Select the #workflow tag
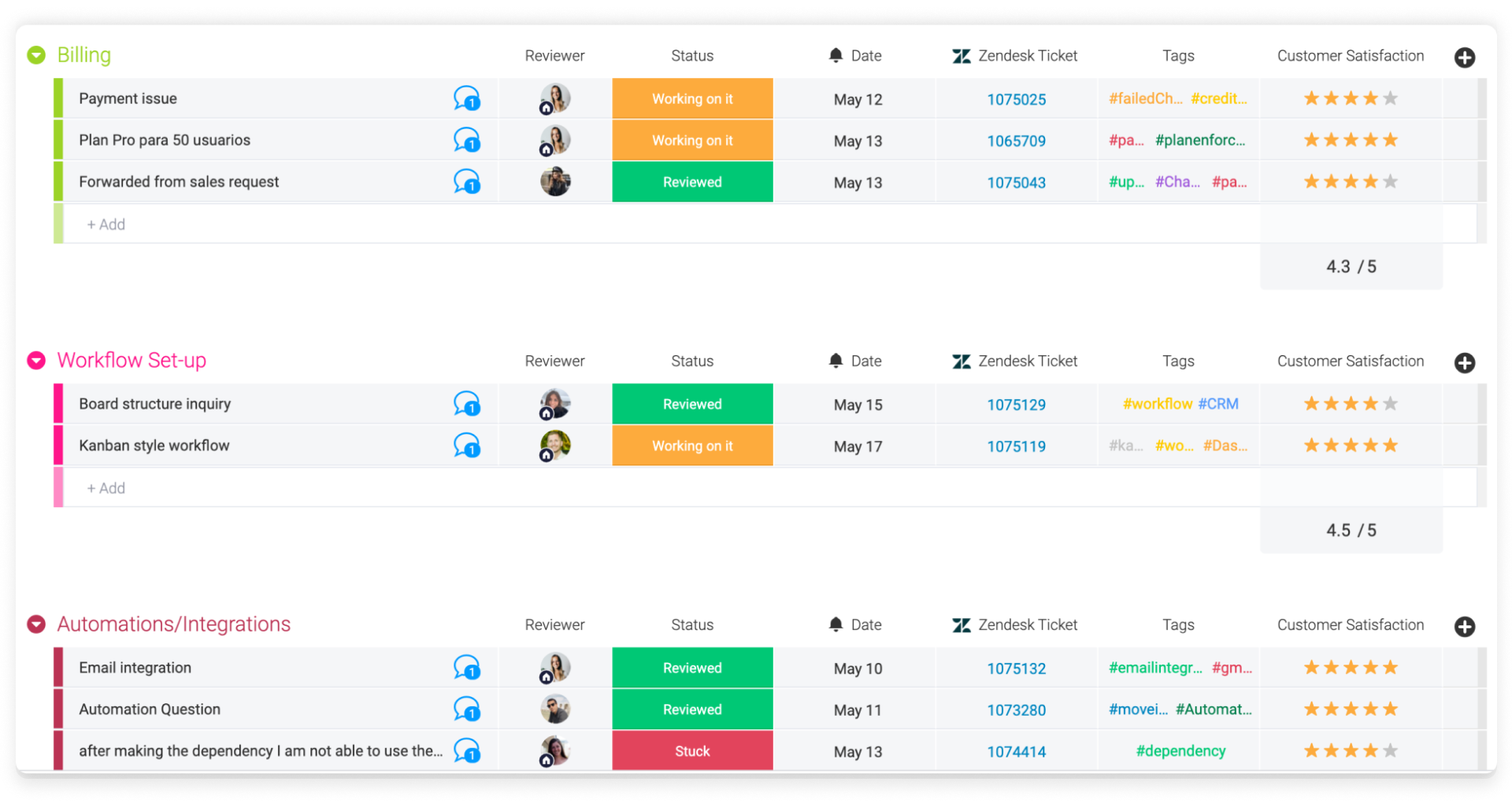 1158,404
